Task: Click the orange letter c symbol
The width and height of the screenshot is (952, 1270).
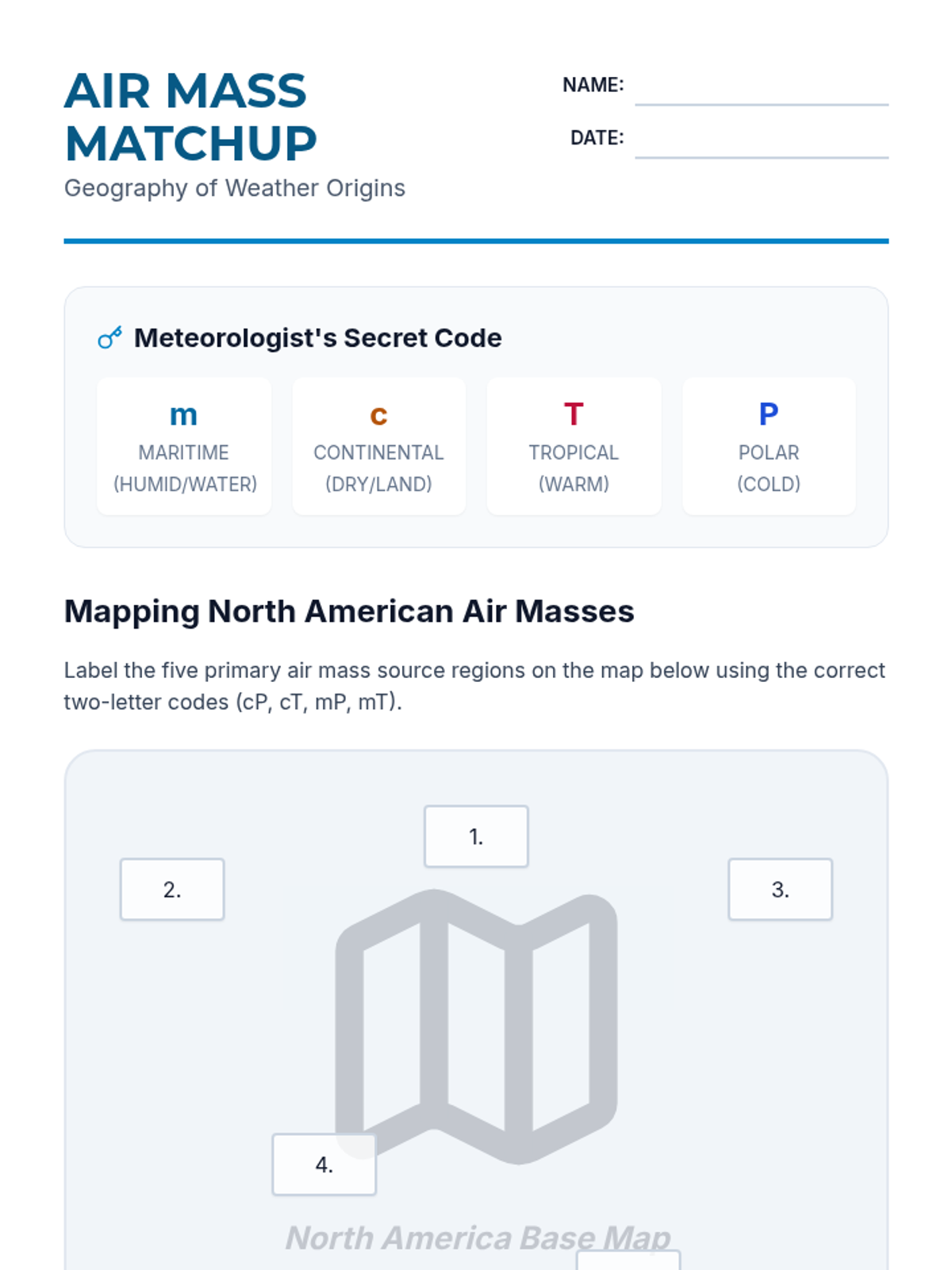Action: point(378,414)
